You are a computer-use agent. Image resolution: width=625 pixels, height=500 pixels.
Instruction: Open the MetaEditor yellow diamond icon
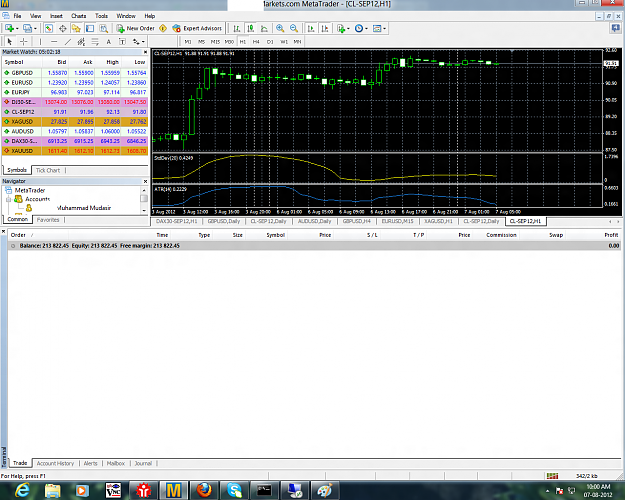click(x=163, y=28)
